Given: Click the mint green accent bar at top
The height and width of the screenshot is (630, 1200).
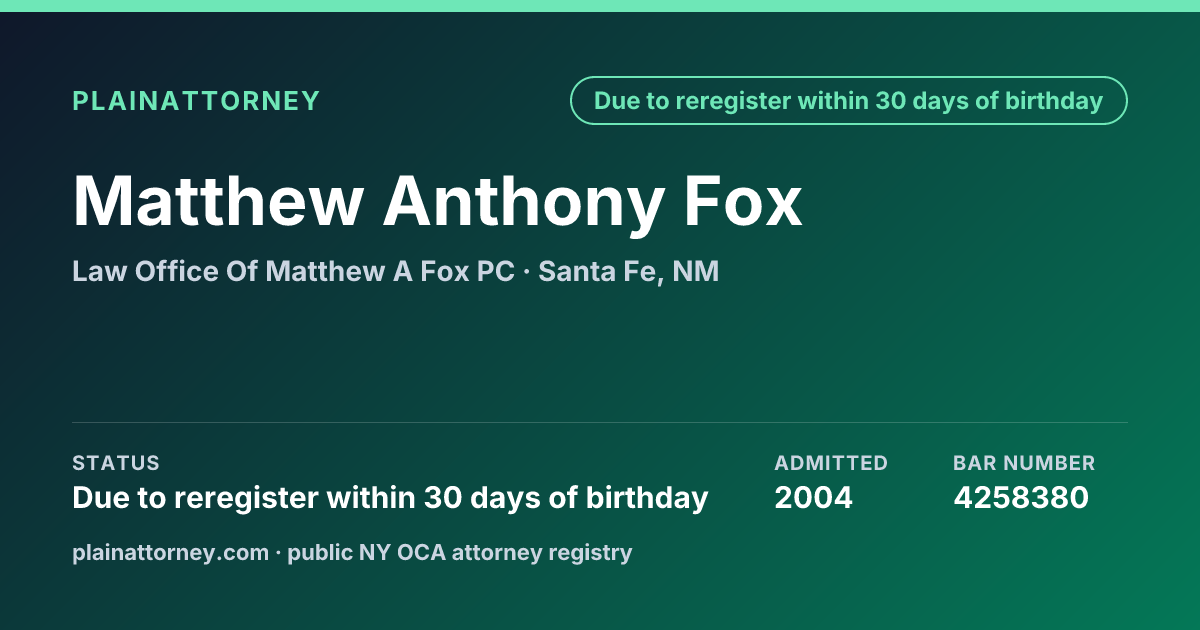Looking at the screenshot, I should [x=600, y=6].
